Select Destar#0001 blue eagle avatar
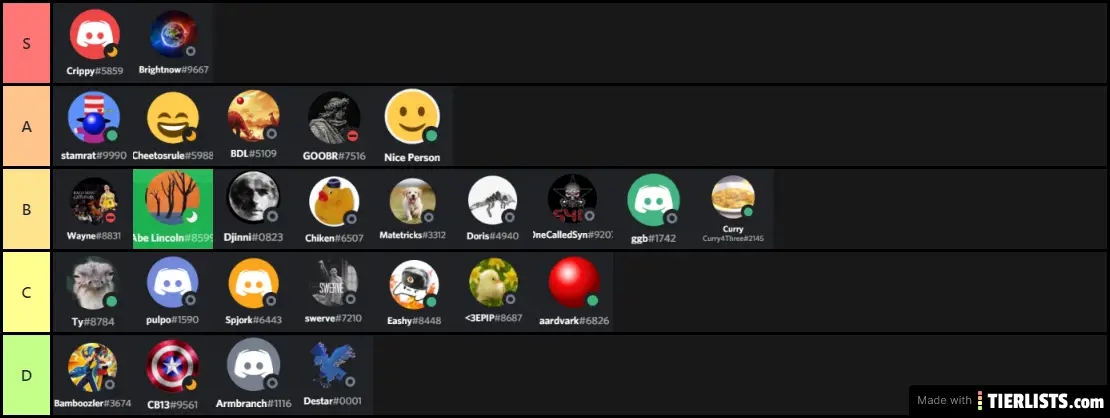 pyautogui.click(x=333, y=365)
